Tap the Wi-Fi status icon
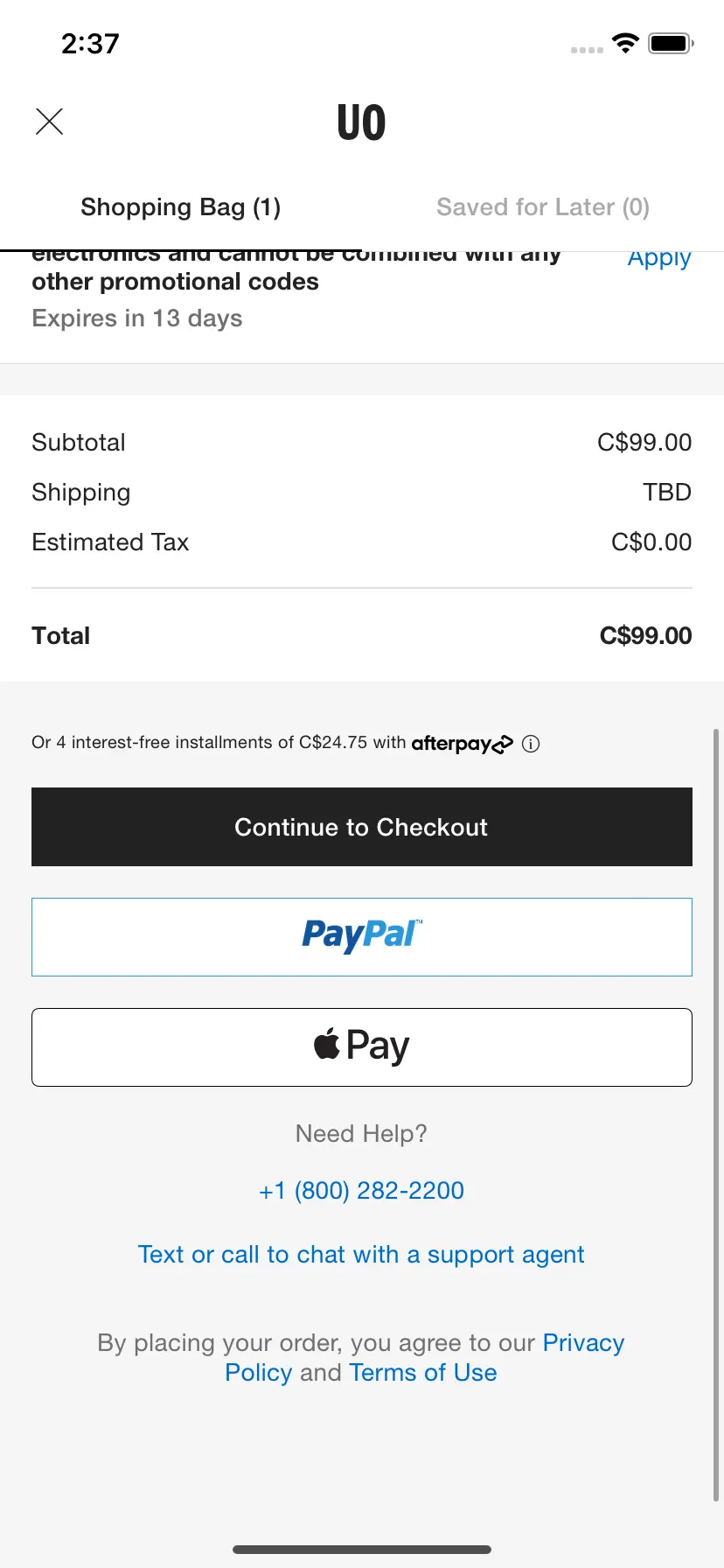This screenshot has width=724, height=1568. coord(625,43)
